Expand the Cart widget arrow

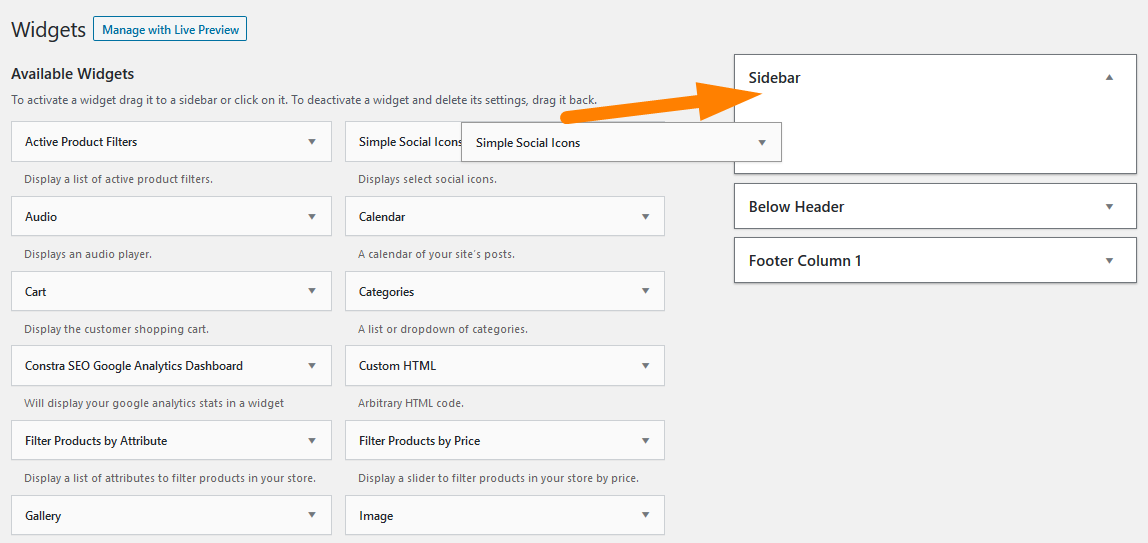[312, 291]
